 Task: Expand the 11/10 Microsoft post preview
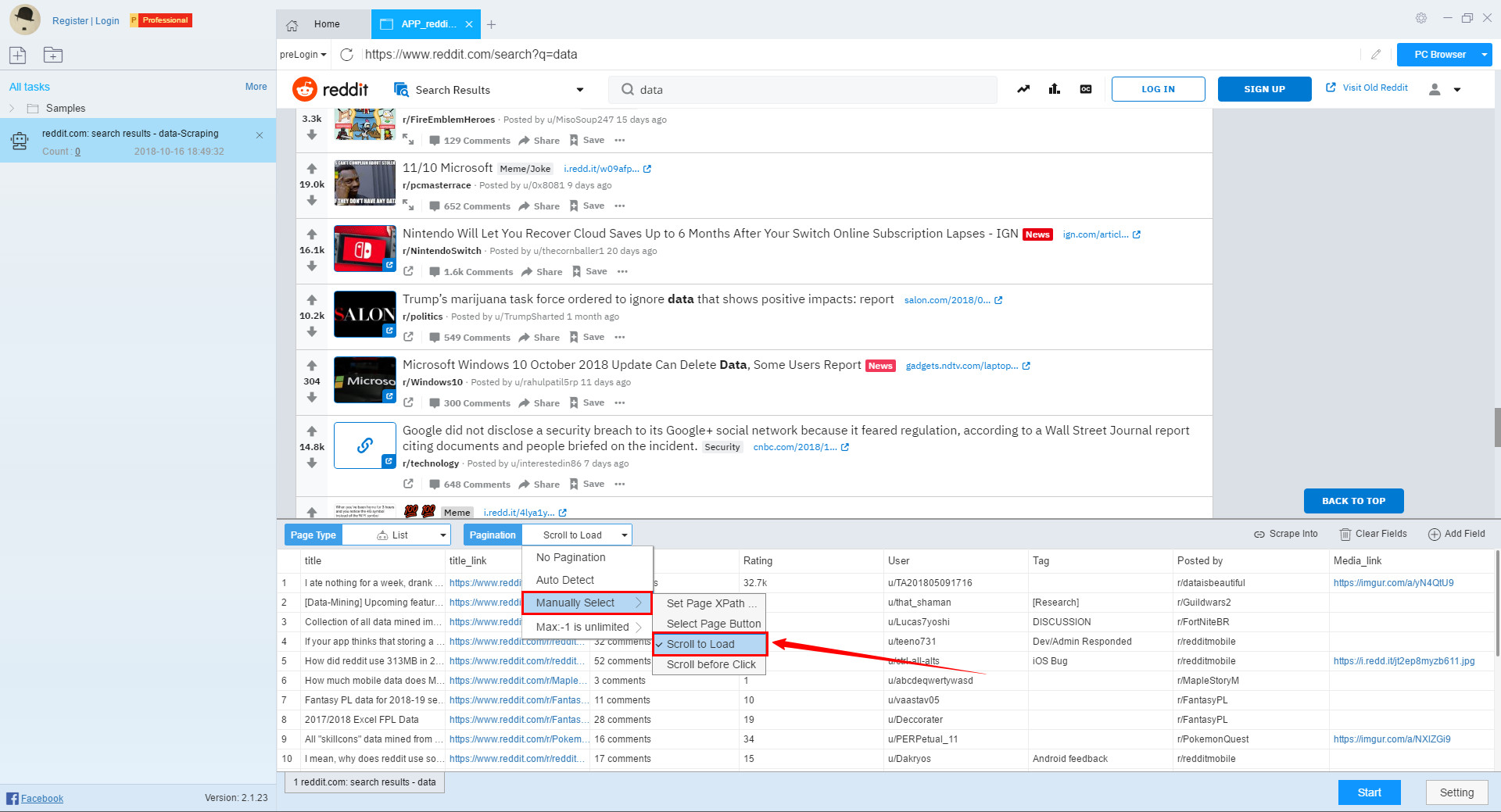click(408, 205)
